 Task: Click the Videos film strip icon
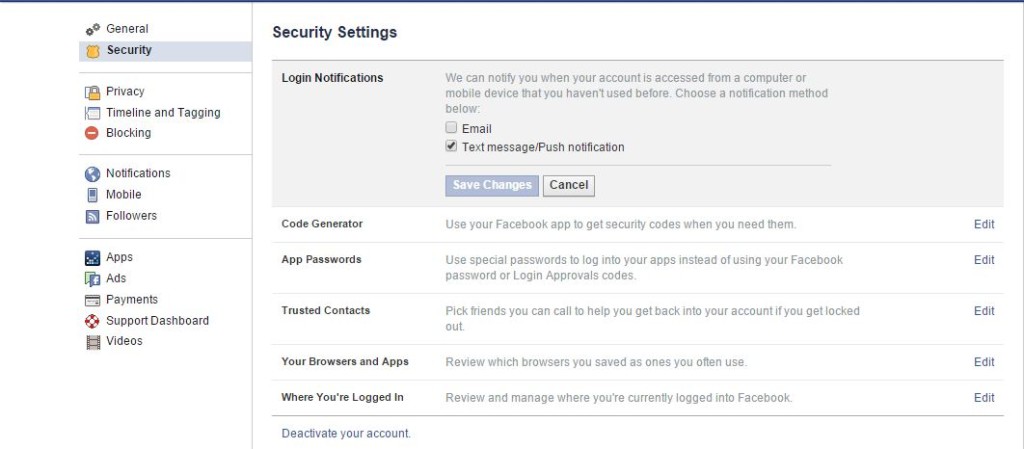[93, 342]
